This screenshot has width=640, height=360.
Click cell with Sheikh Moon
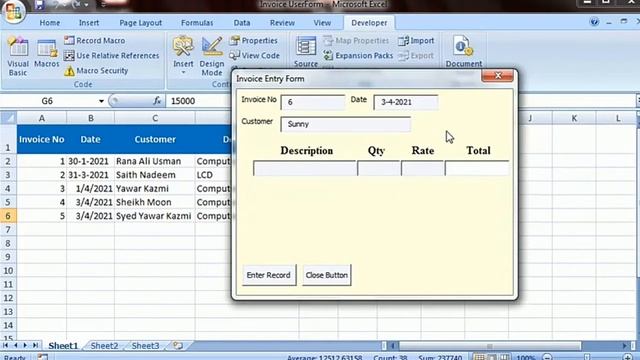coord(155,202)
